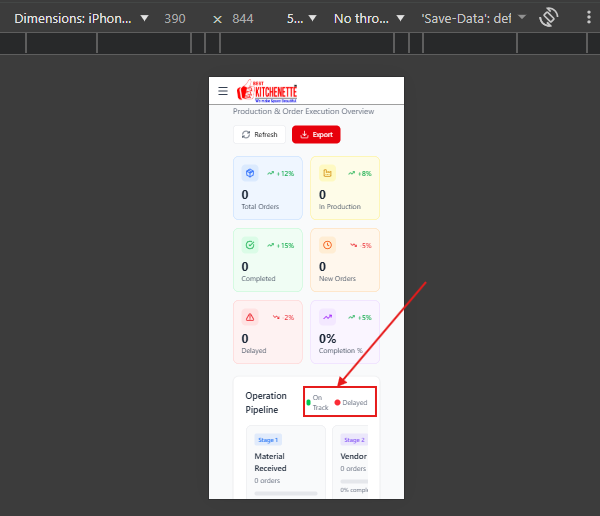
Task: Open the zoom percentage dropdown
Action: pyautogui.click(x=302, y=18)
